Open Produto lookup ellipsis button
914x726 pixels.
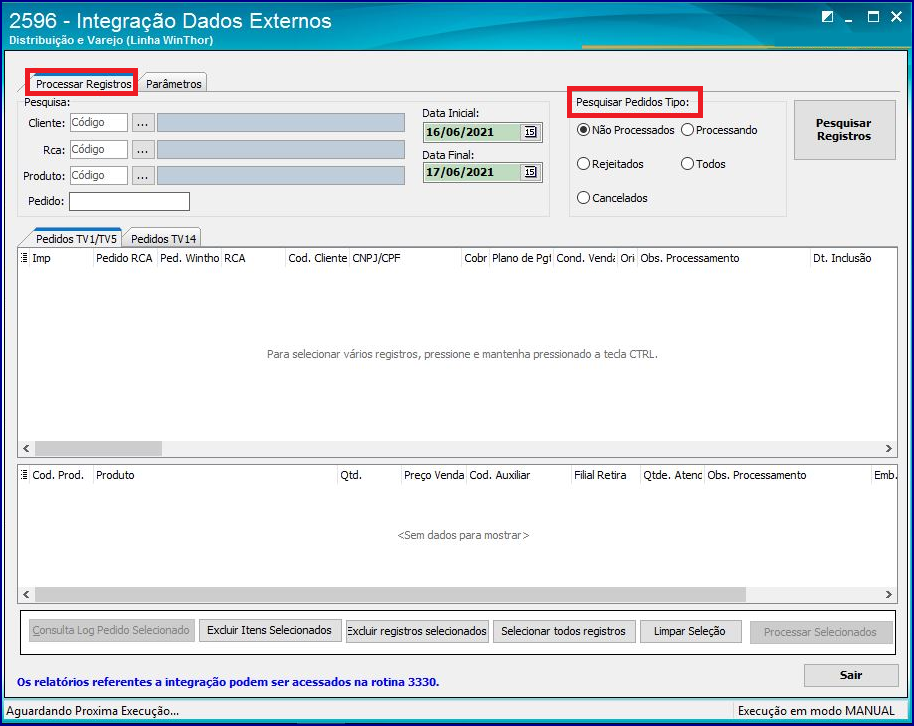pos(143,176)
